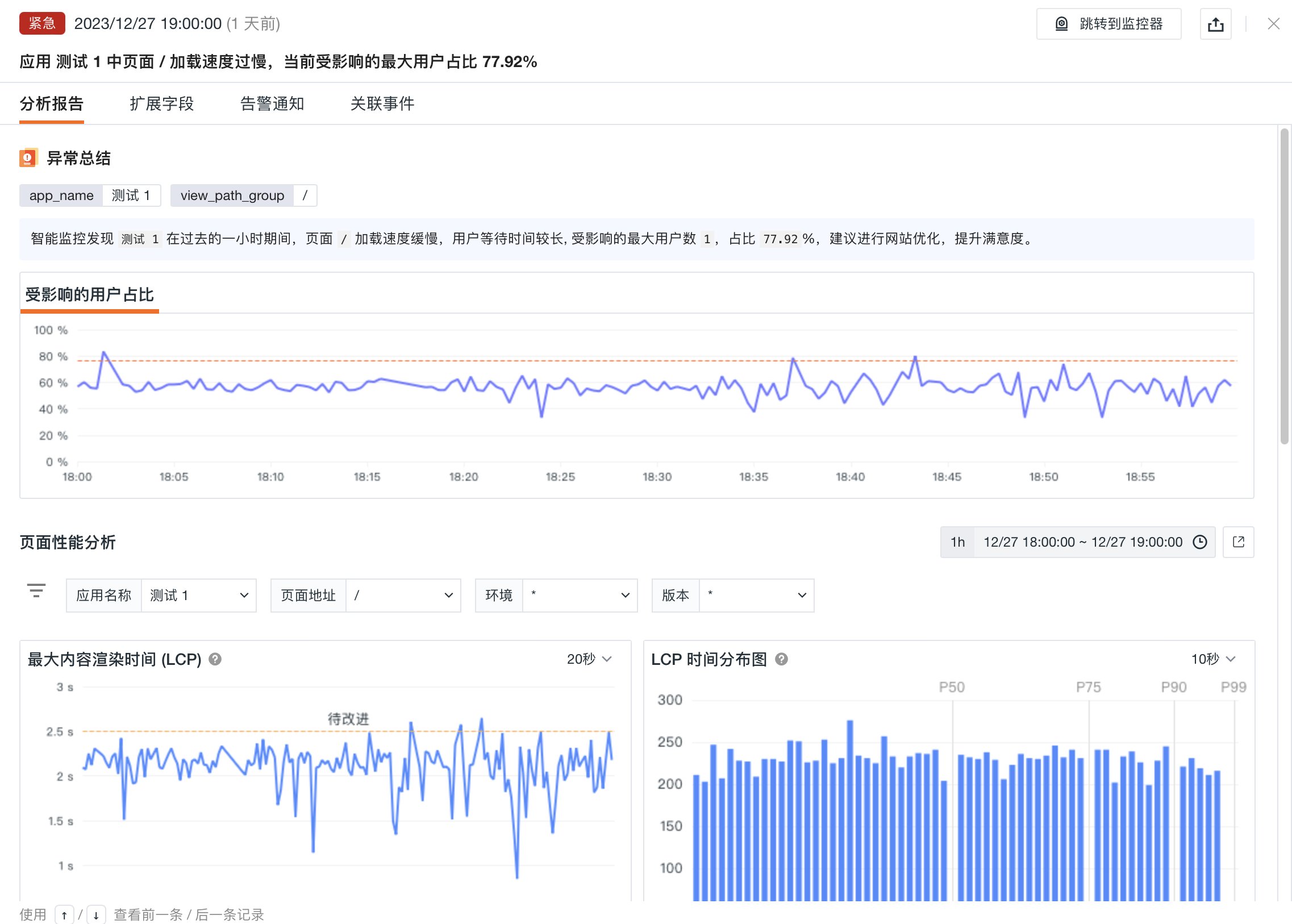
Task: Open the 扩展字段 tab
Action: (x=161, y=103)
